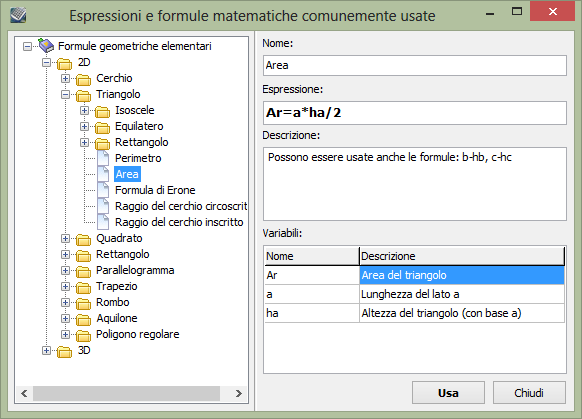Collapse the Triangolo node
The height and width of the screenshot is (419, 582).
[x=65, y=94]
